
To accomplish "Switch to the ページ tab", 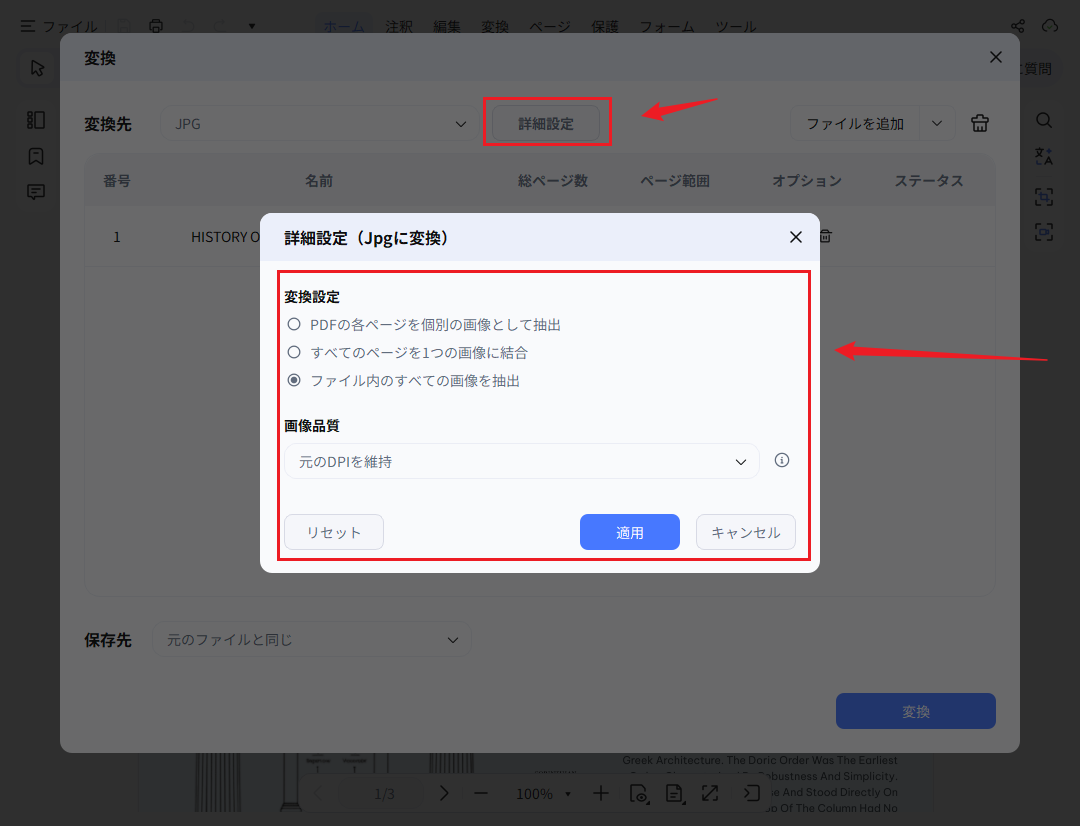I will coord(550,26).
